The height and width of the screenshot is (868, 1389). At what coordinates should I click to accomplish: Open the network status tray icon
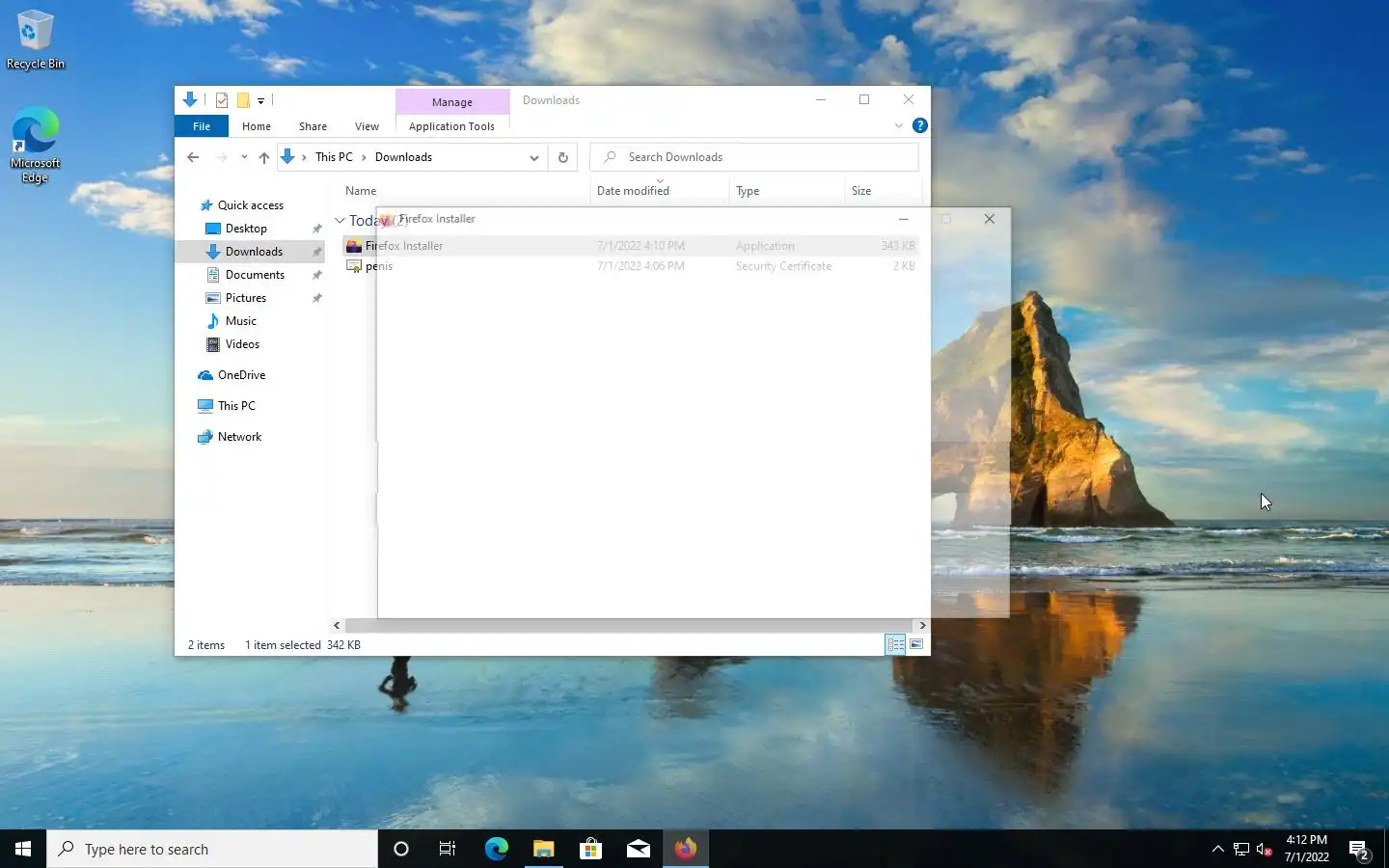tap(1241, 849)
